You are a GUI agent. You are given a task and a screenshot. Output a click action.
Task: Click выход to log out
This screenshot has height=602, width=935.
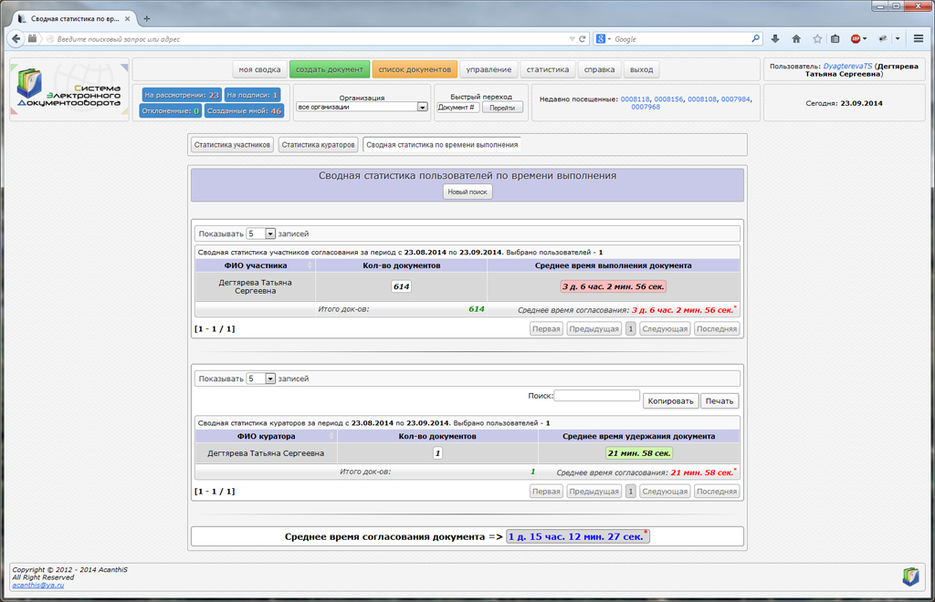[x=642, y=70]
